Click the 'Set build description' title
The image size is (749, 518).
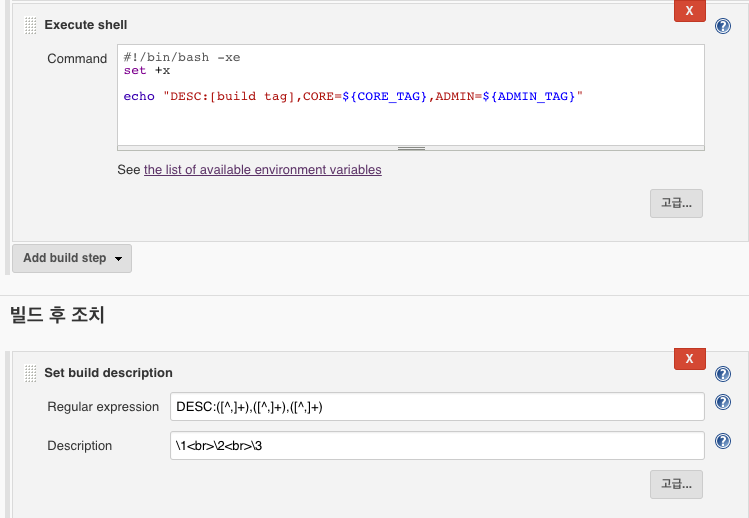click(x=108, y=373)
